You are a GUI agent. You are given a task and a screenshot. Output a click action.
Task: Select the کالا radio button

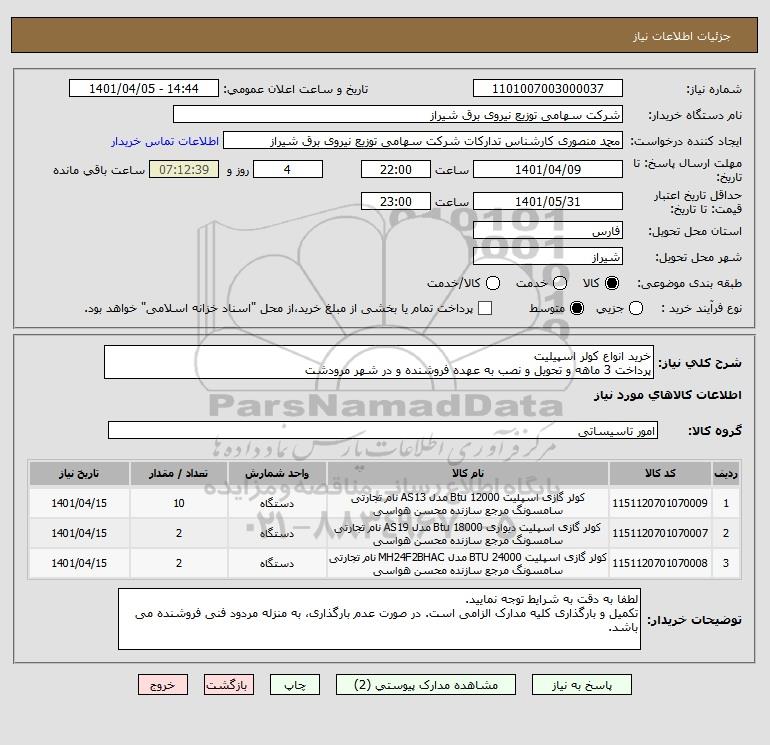click(x=612, y=283)
